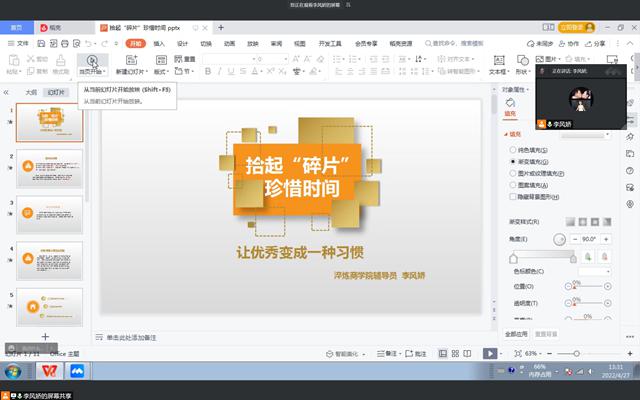The image size is (640, 400).
Task: Click the Fill paint bucket tab icon
Action: [x=510, y=103]
